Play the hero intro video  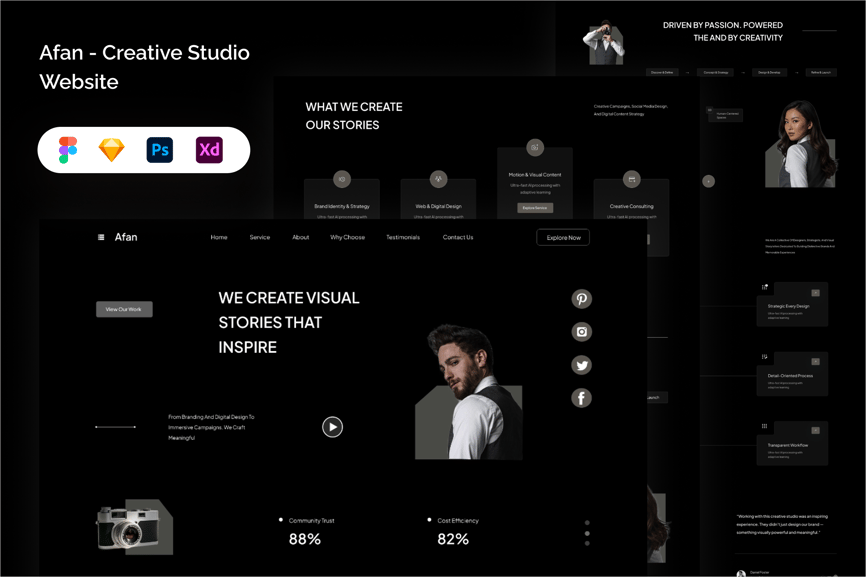[332, 427]
